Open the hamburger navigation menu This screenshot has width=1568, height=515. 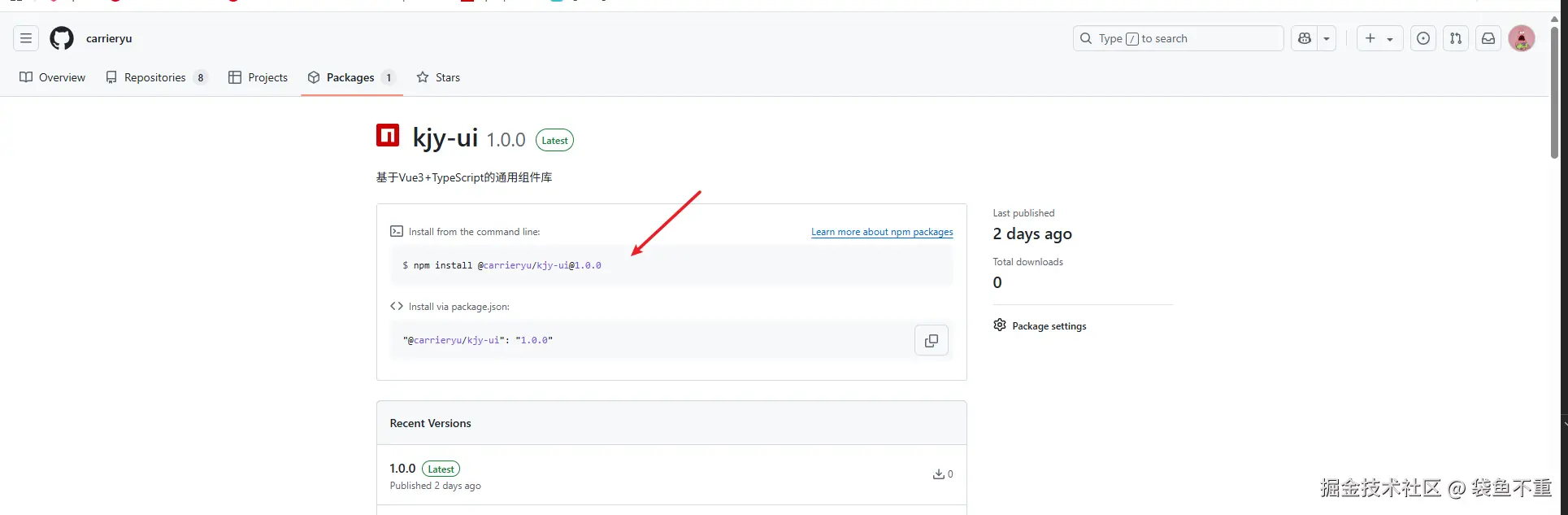(x=26, y=38)
